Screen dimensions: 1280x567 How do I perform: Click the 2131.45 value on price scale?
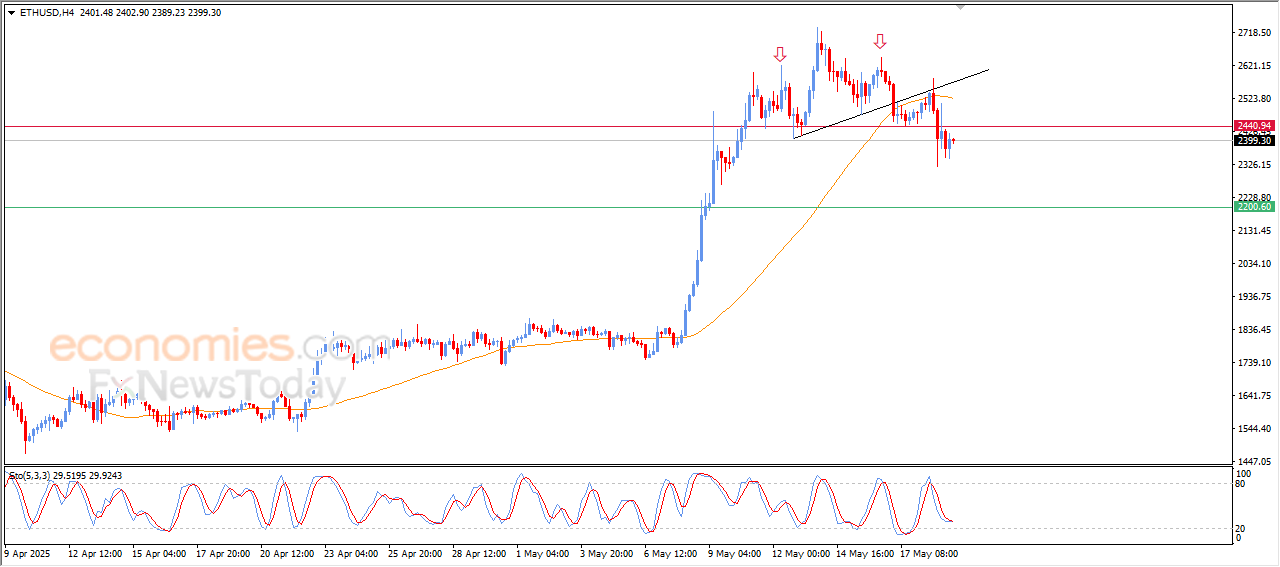[1254, 231]
